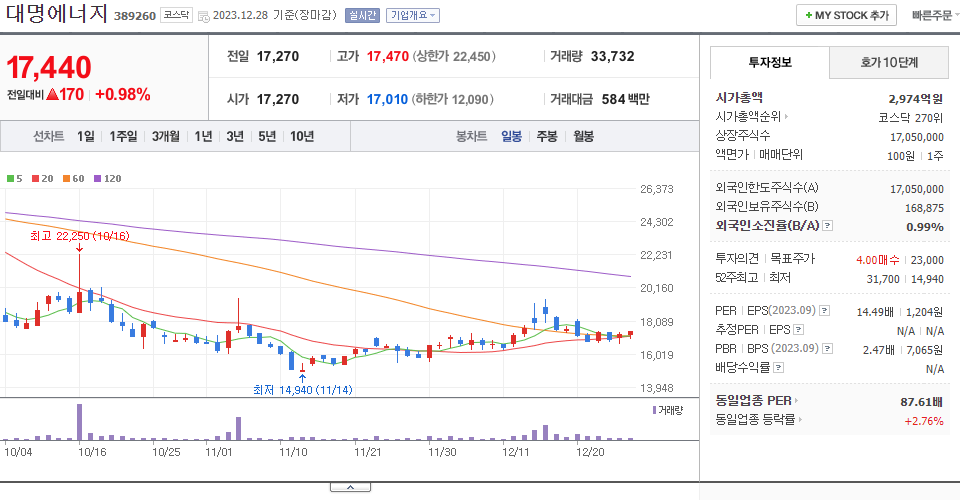Click the 투자의견 link
This screenshot has width=960, height=500.
(x=737, y=259)
